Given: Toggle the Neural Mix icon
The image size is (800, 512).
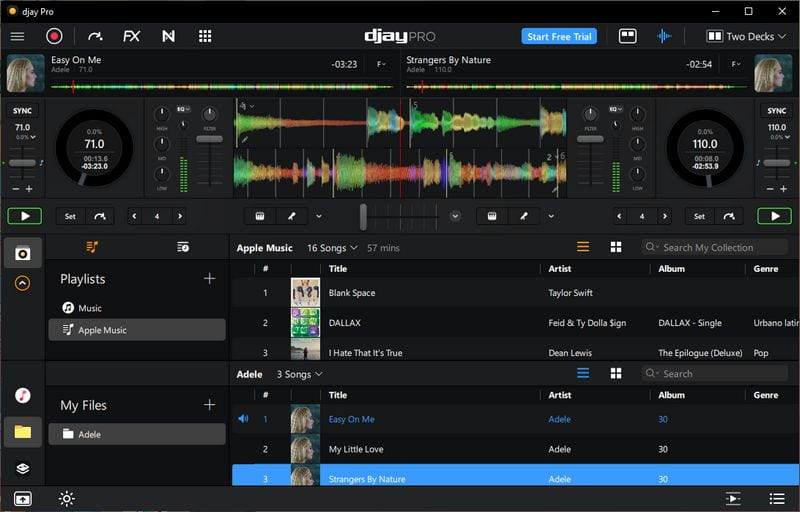Looking at the screenshot, I should point(168,36).
